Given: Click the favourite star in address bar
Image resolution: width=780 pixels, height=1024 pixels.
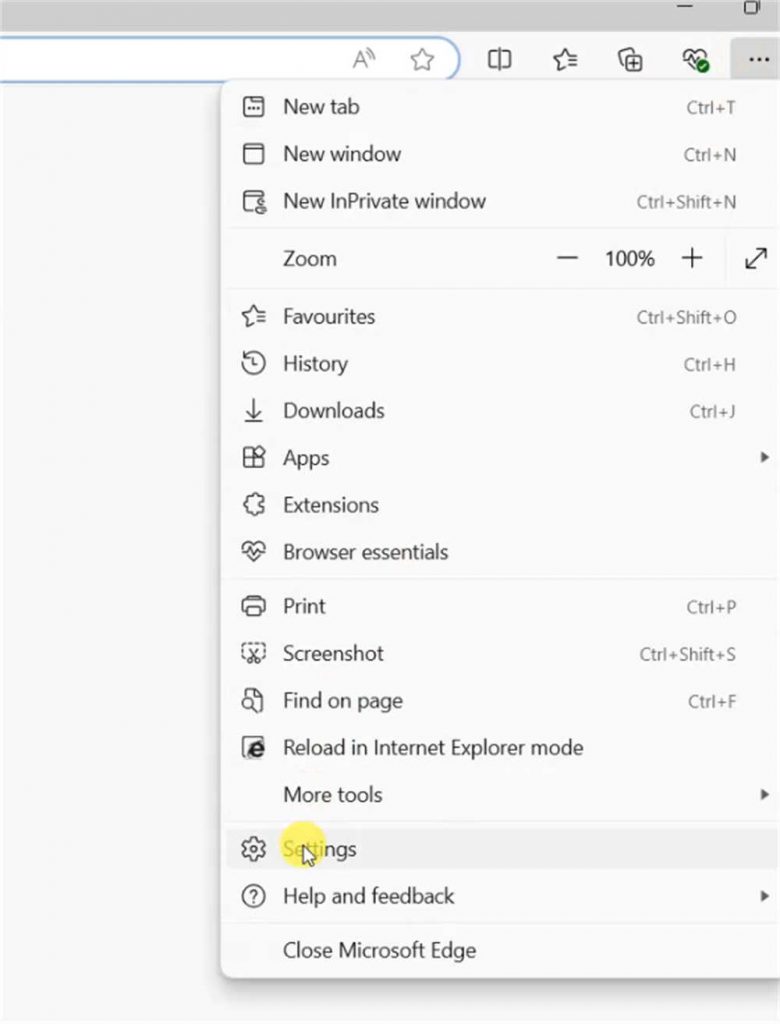Looking at the screenshot, I should 422,60.
